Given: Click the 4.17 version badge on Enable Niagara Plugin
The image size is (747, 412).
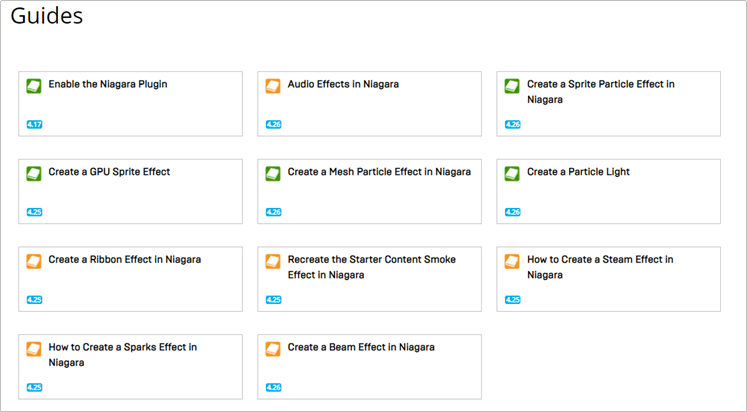Looking at the screenshot, I should [34, 125].
